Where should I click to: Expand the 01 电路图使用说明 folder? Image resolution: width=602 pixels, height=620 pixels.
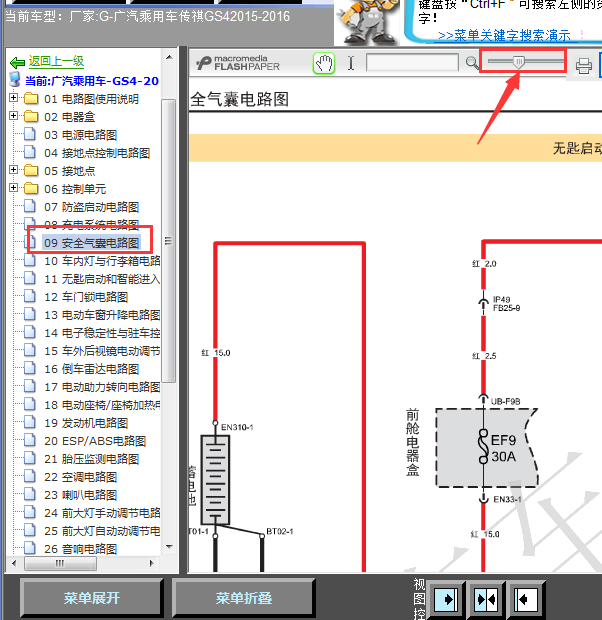pos(13,98)
